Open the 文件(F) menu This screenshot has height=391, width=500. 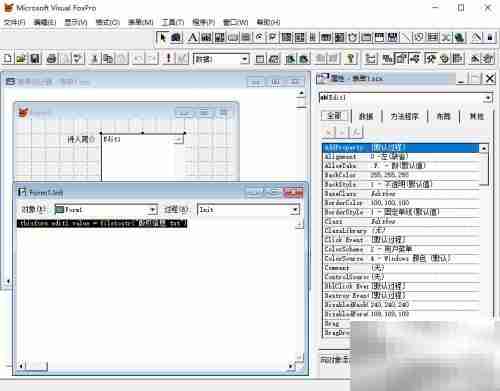(x=14, y=22)
